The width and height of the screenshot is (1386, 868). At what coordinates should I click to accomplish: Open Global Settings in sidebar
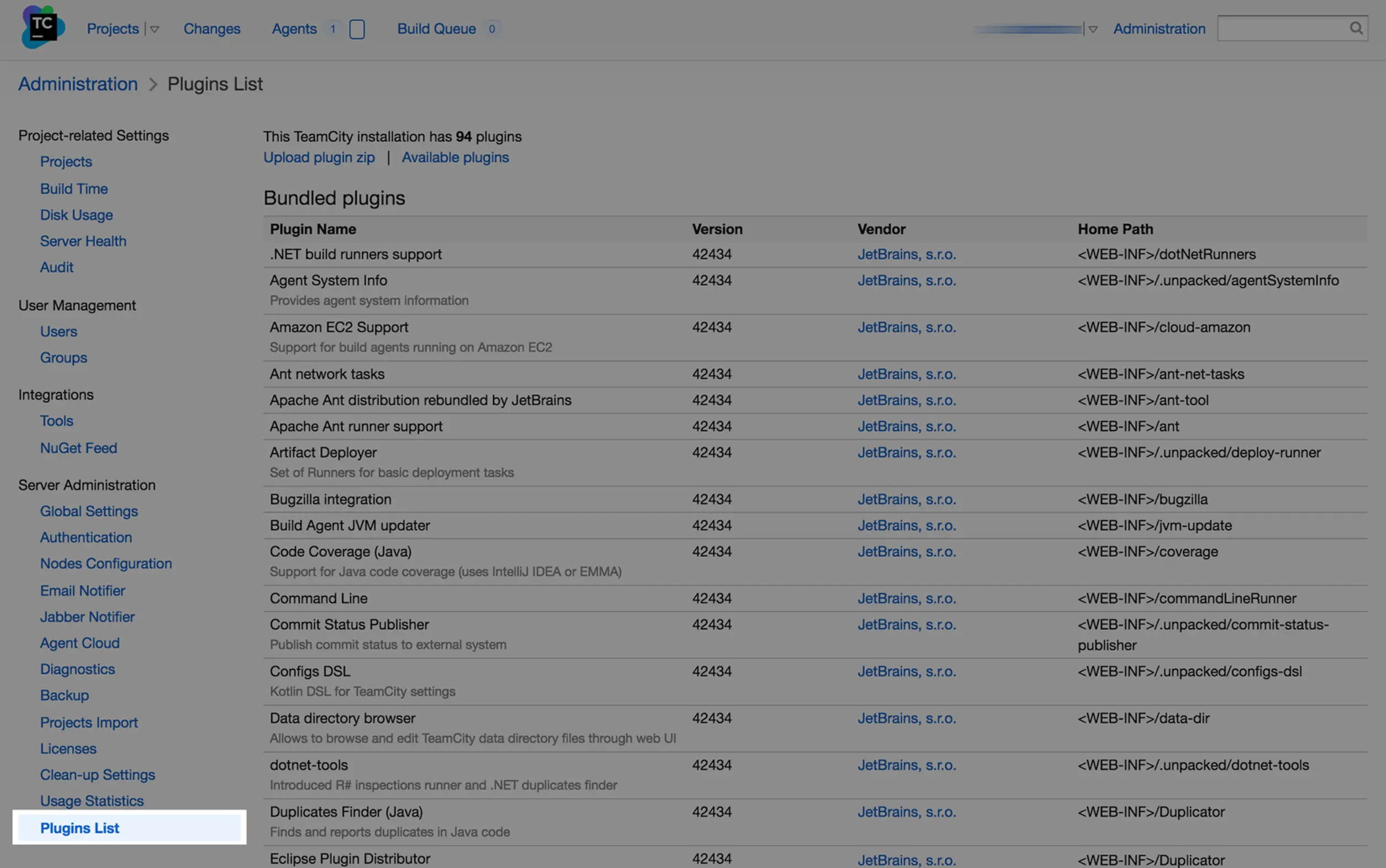pyautogui.click(x=88, y=511)
